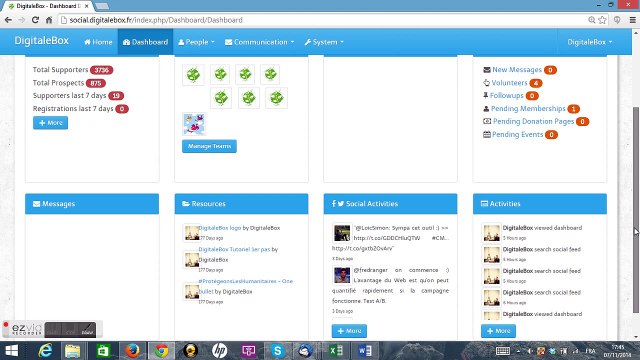Select the Dashboard nav tab

pos(145,42)
